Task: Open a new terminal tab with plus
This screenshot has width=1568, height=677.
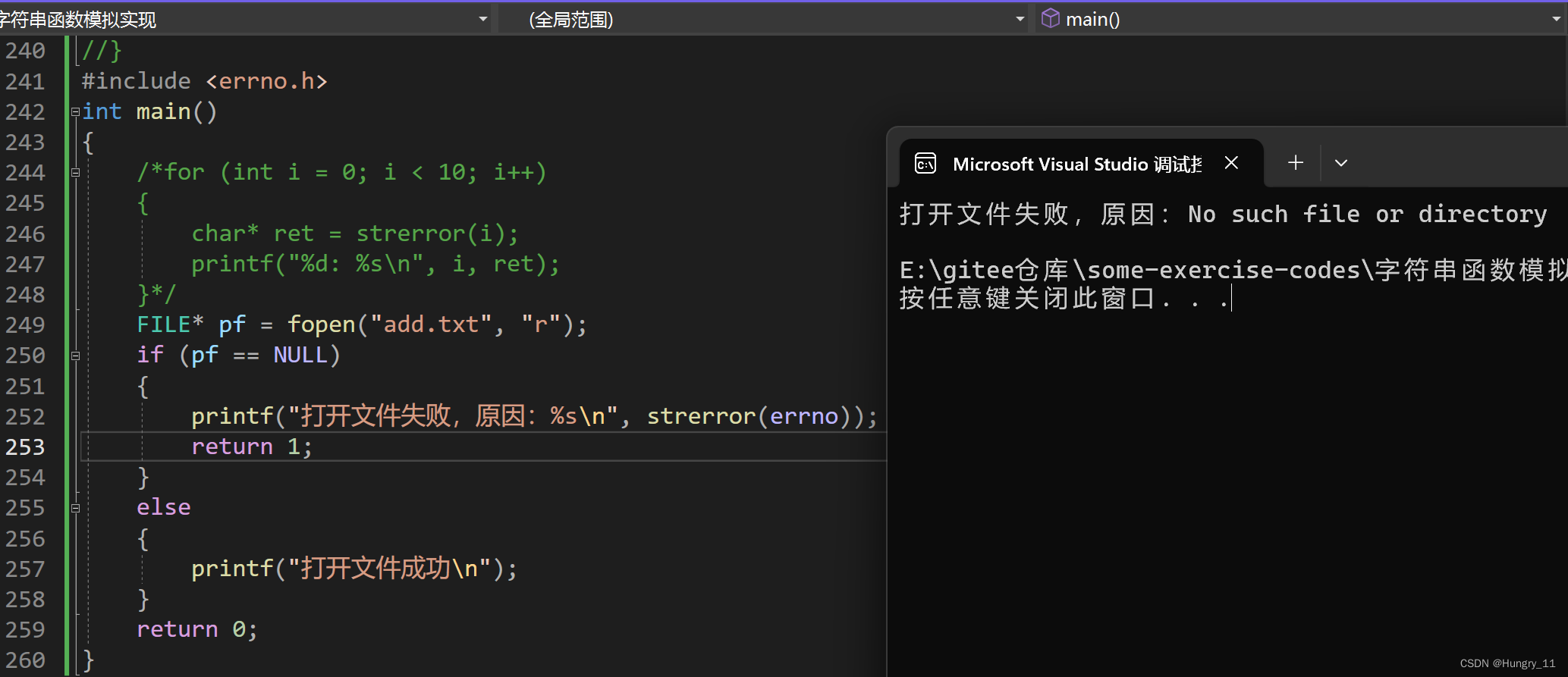Action: pos(1296,162)
